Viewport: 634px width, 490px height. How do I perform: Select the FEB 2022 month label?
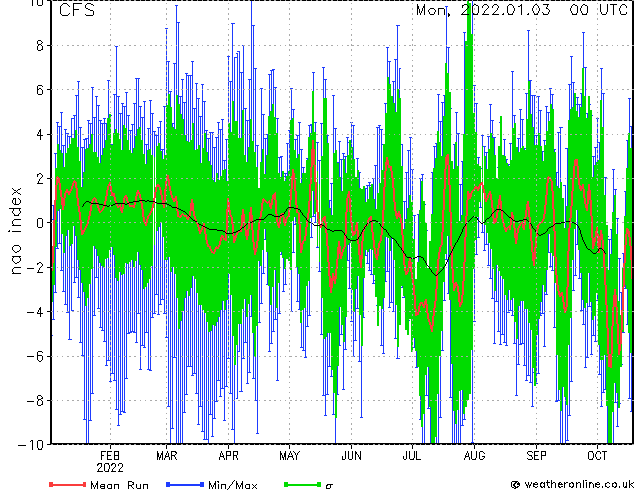pyautogui.click(x=110, y=462)
